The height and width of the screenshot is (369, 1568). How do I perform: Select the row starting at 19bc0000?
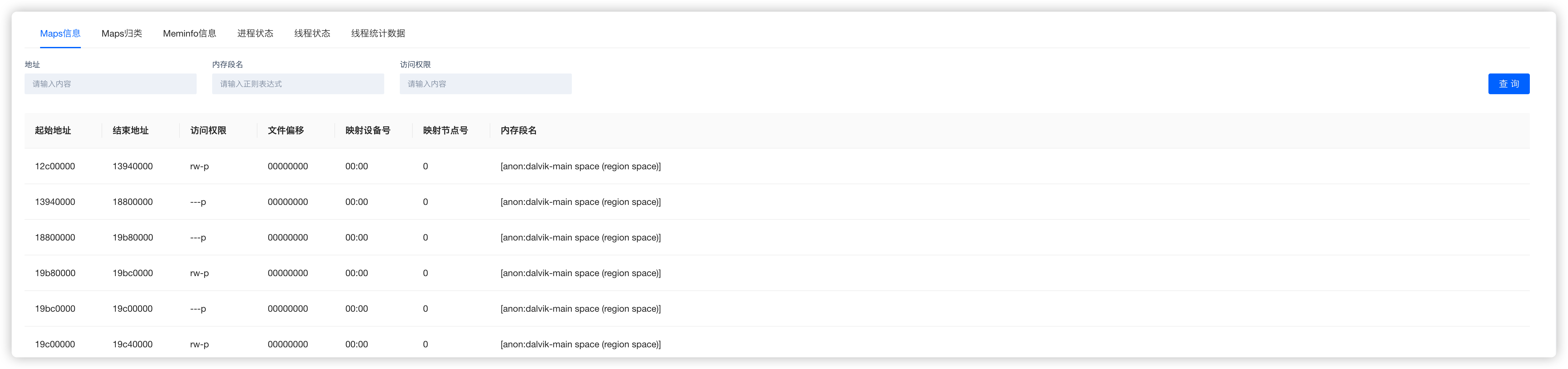55,309
